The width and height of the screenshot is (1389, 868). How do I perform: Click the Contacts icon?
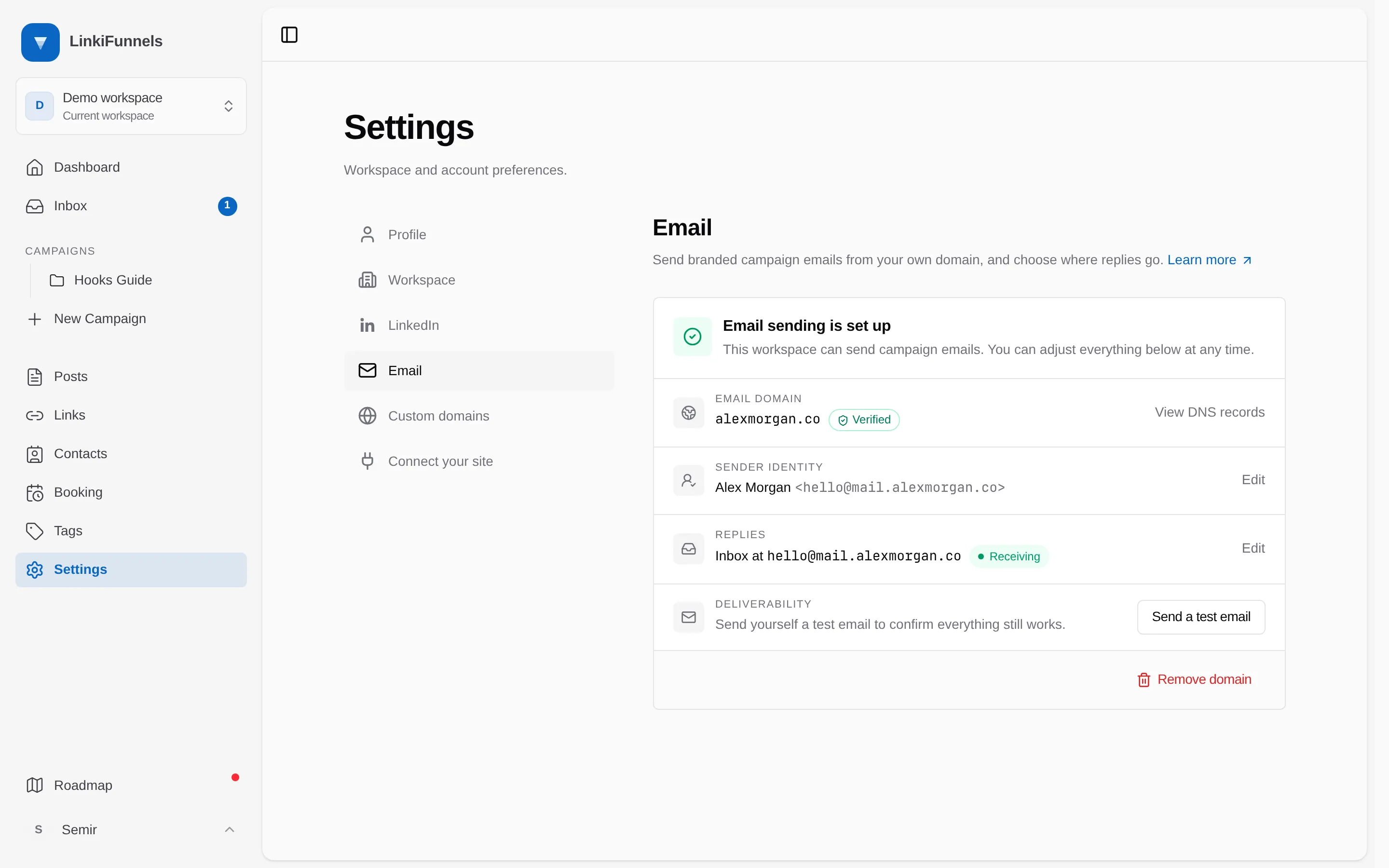pyautogui.click(x=34, y=454)
